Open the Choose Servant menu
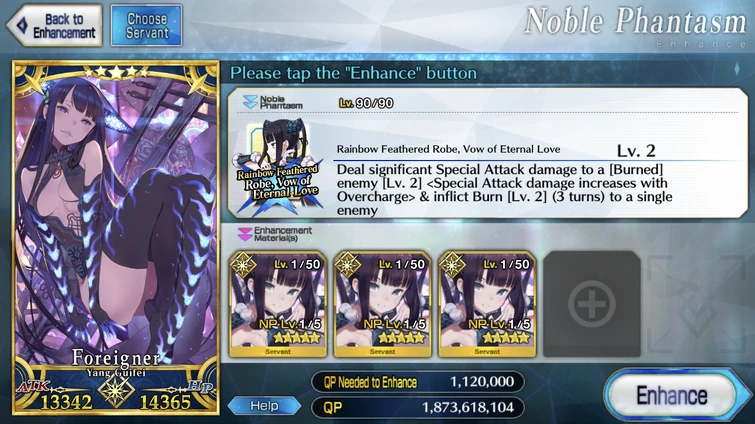755x424 pixels. click(146, 26)
